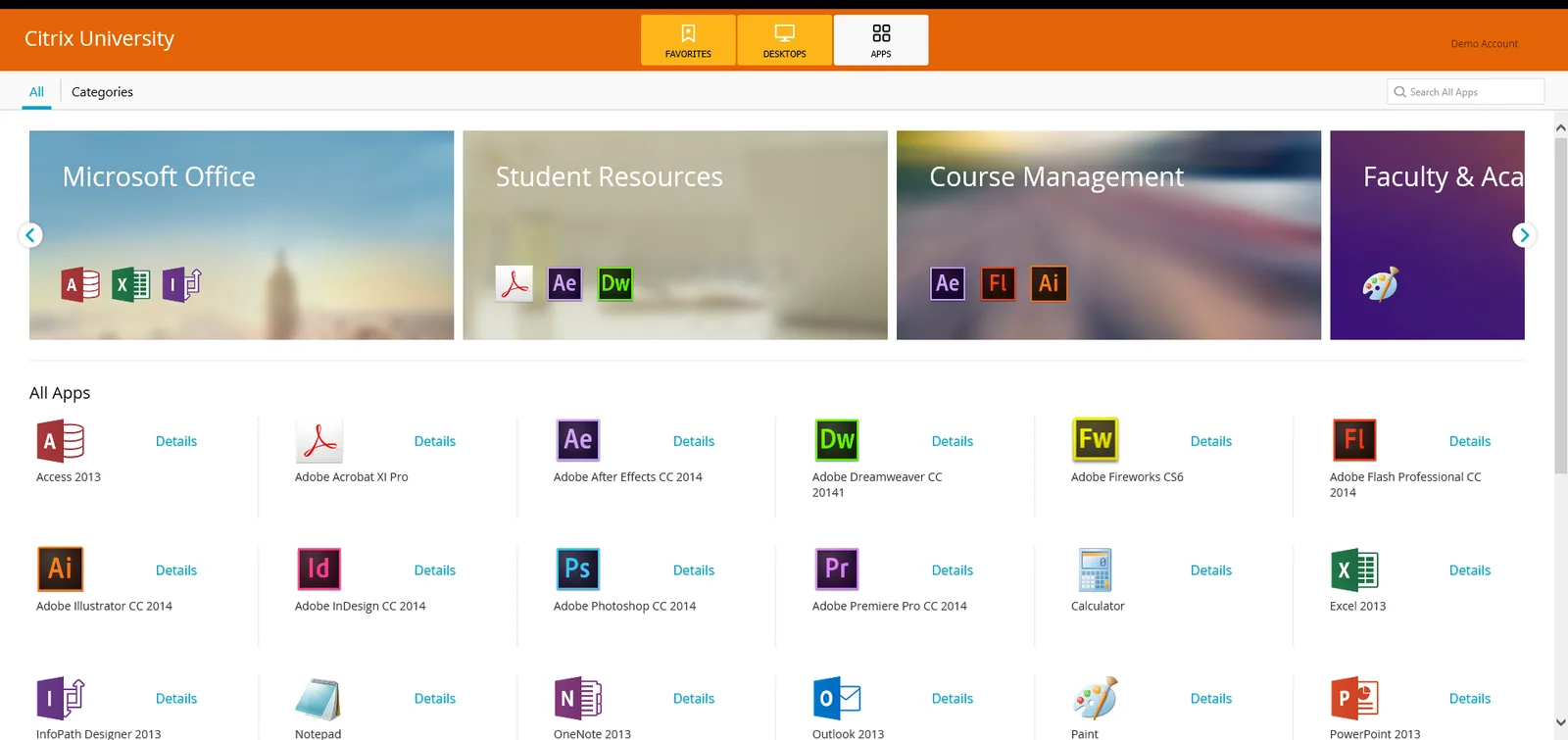Open the PowerPoint 2013 icon

pos(1354,698)
